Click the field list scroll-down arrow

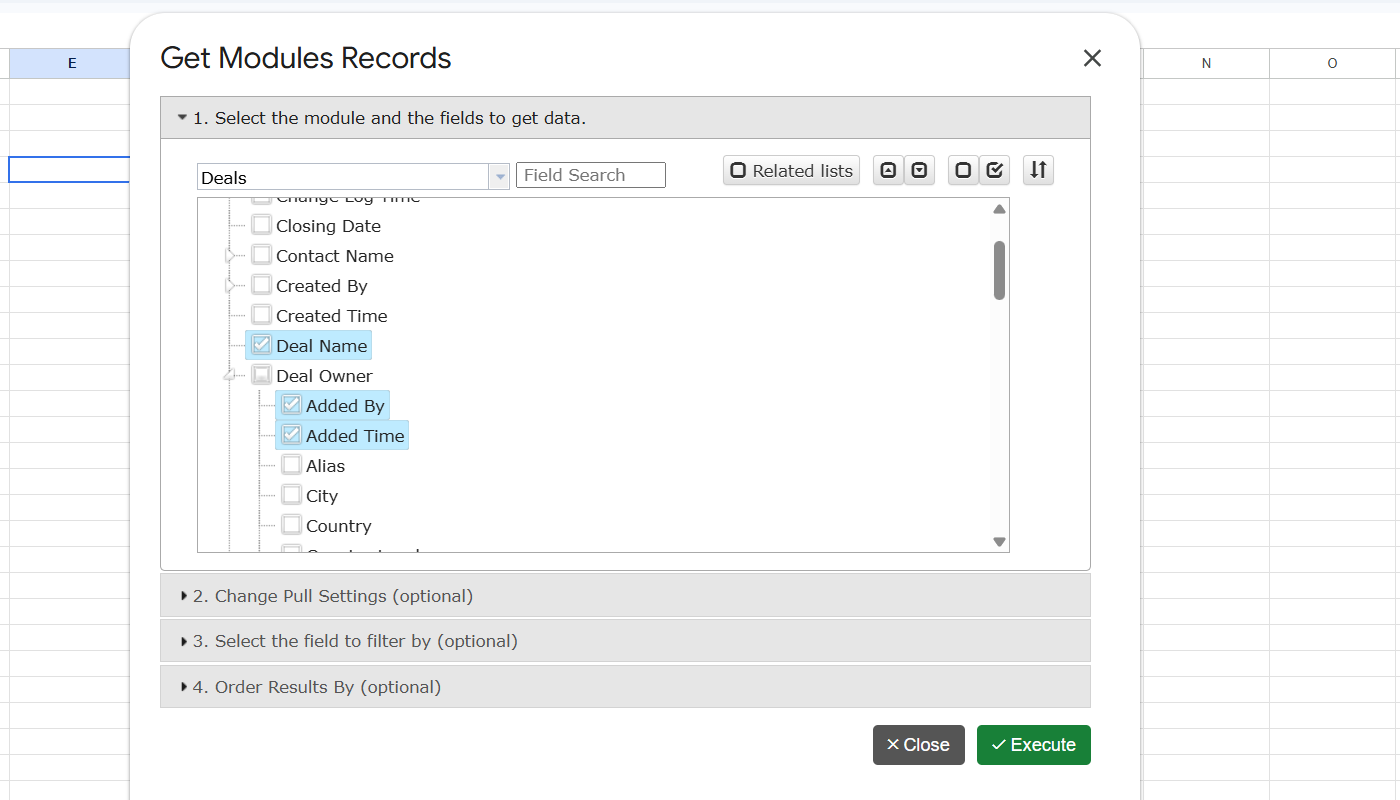pyautogui.click(x=999, y=541)
